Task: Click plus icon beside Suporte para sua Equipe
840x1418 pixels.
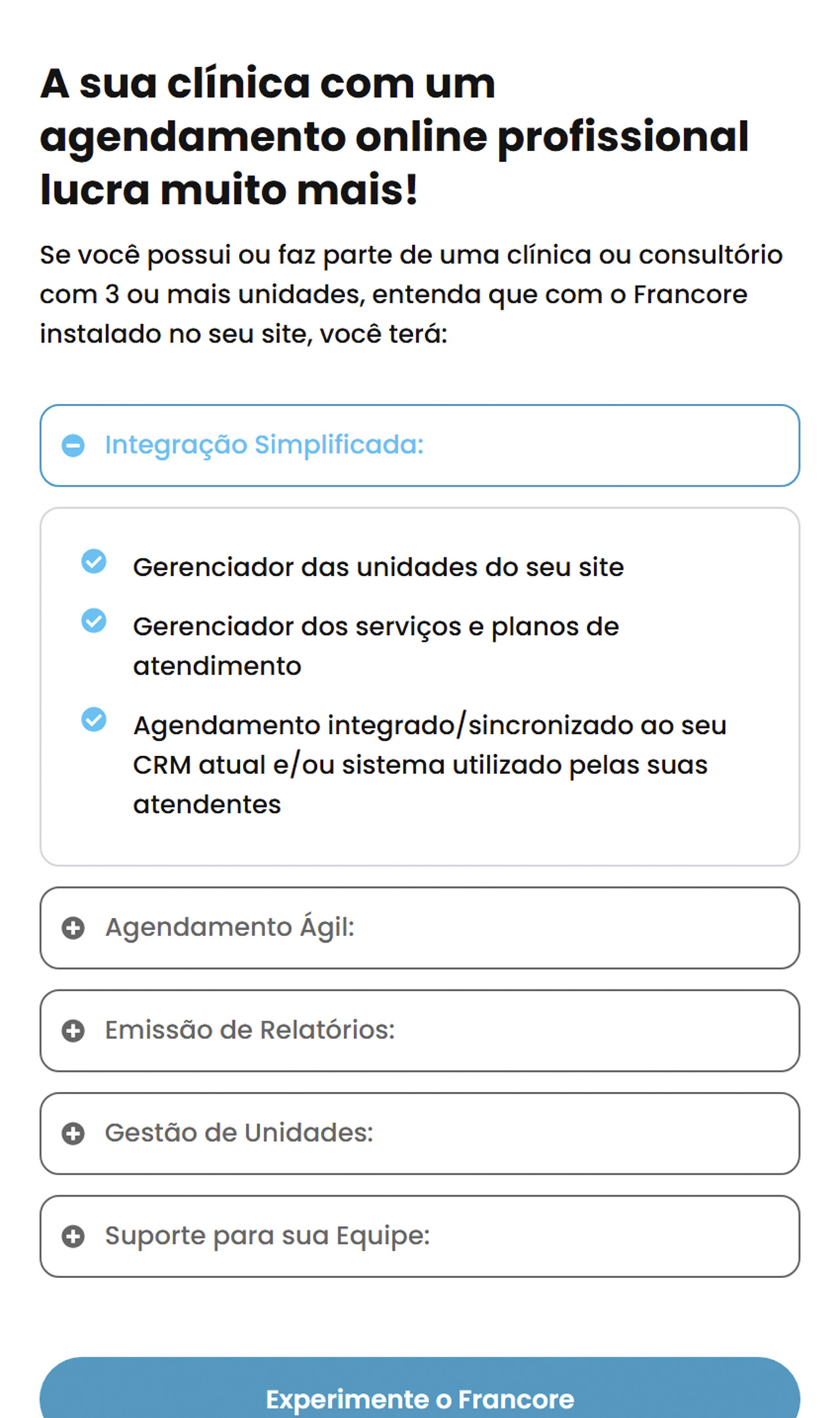Action: point(73,1236)
